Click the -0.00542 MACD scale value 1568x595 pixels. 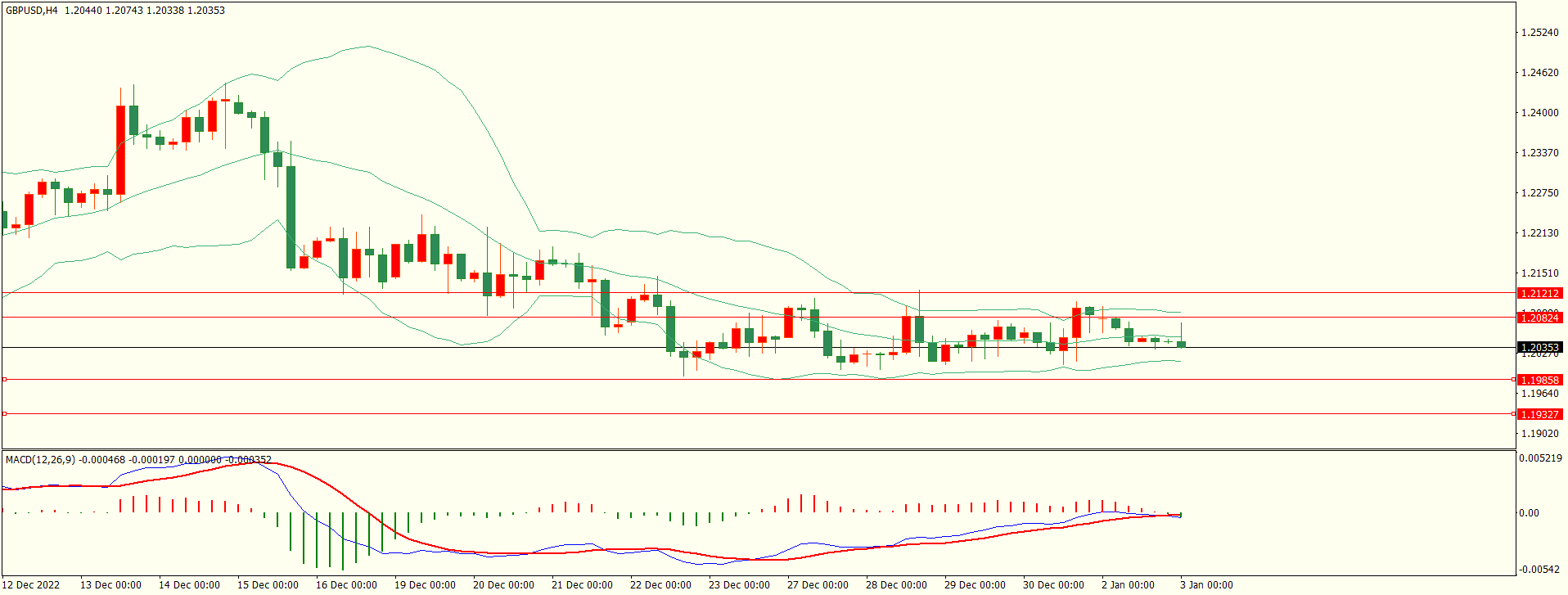tap(1539, 570)
